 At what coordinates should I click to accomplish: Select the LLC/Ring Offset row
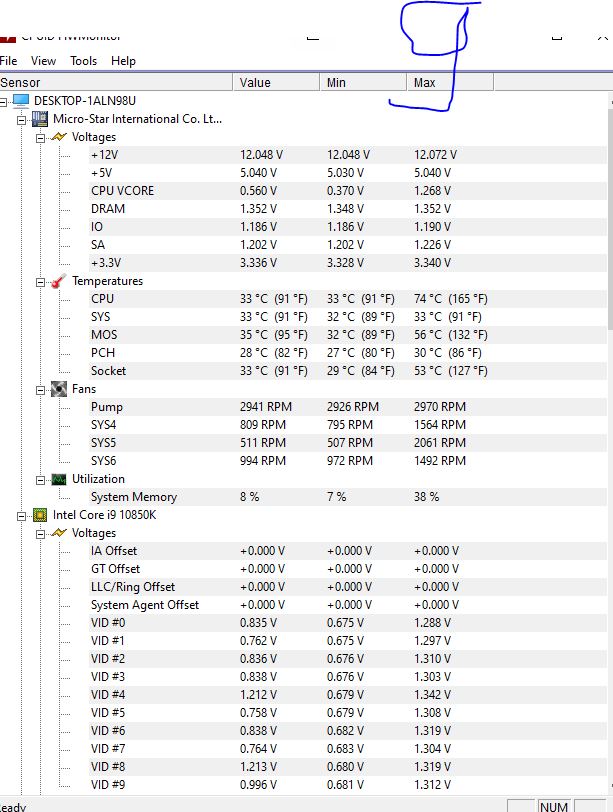(x=348, y=587)
